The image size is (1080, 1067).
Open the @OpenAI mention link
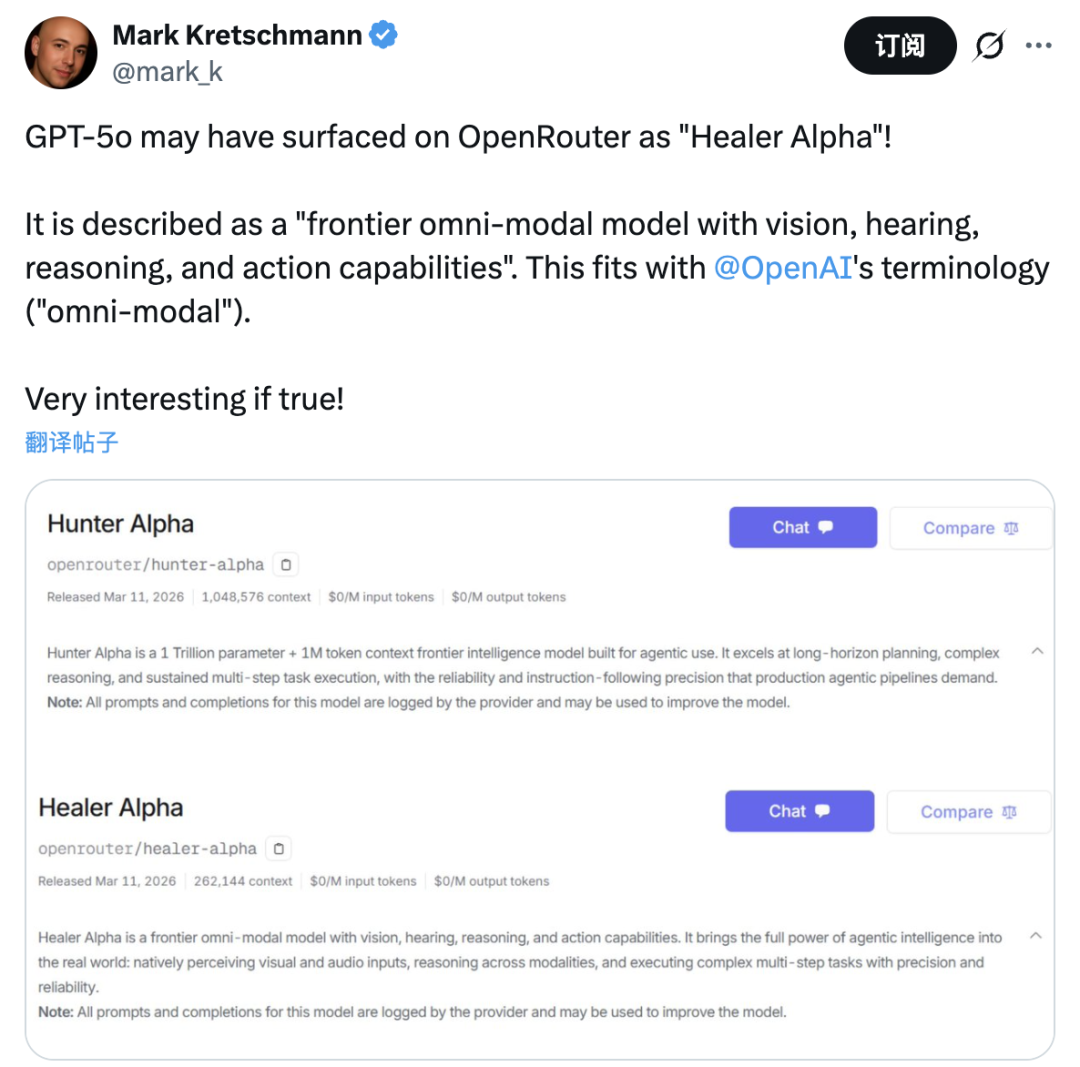[781, 268]
